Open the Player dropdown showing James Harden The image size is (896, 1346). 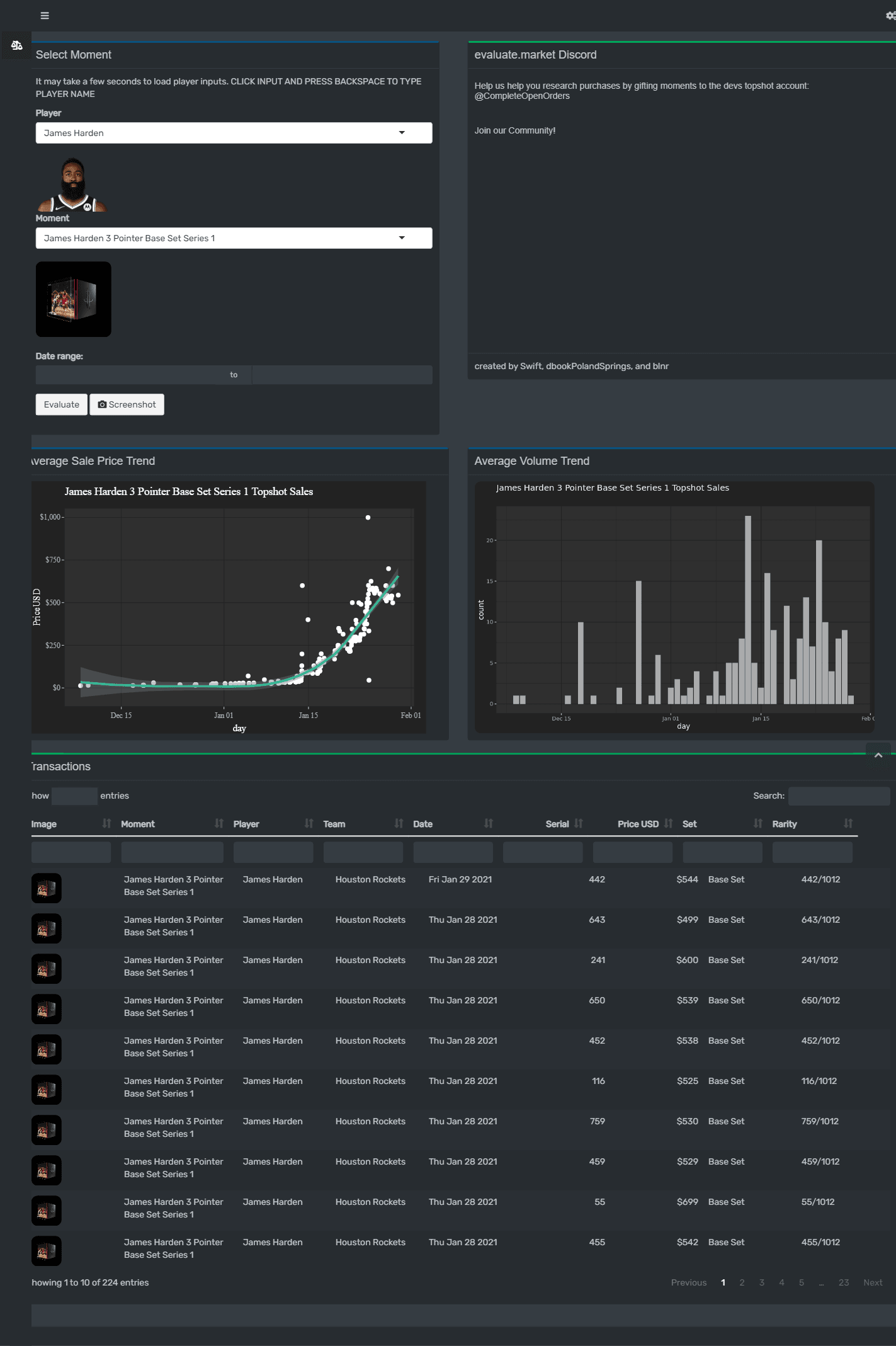click(234, 133)
